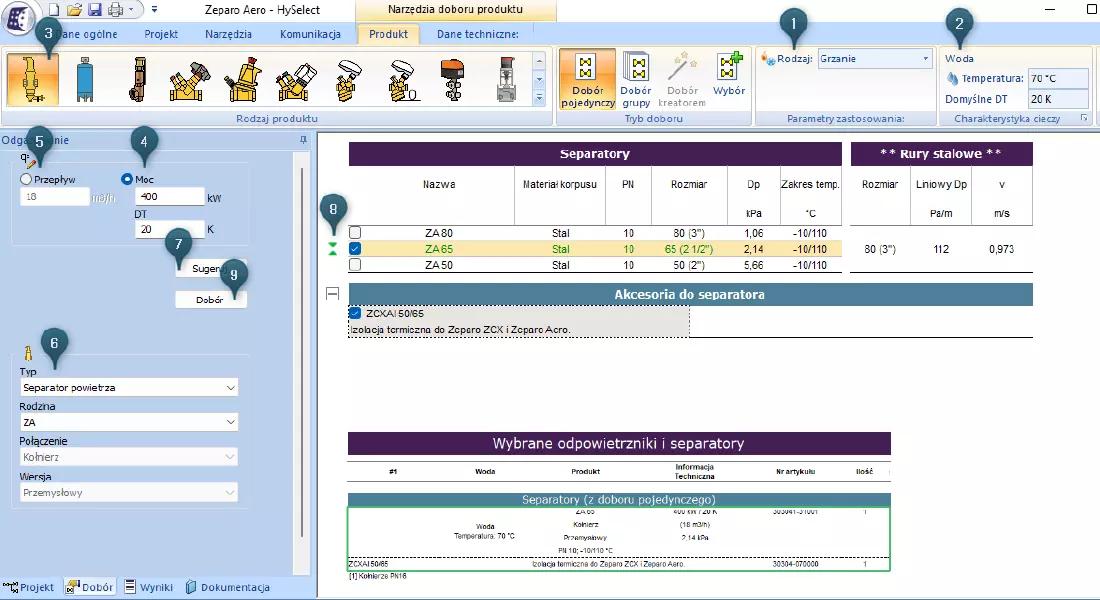This screenshot has width=1100, height=600.
Task: Expand the Typ Separator powietrza dropdown
Action: click(x=129, y=387)
